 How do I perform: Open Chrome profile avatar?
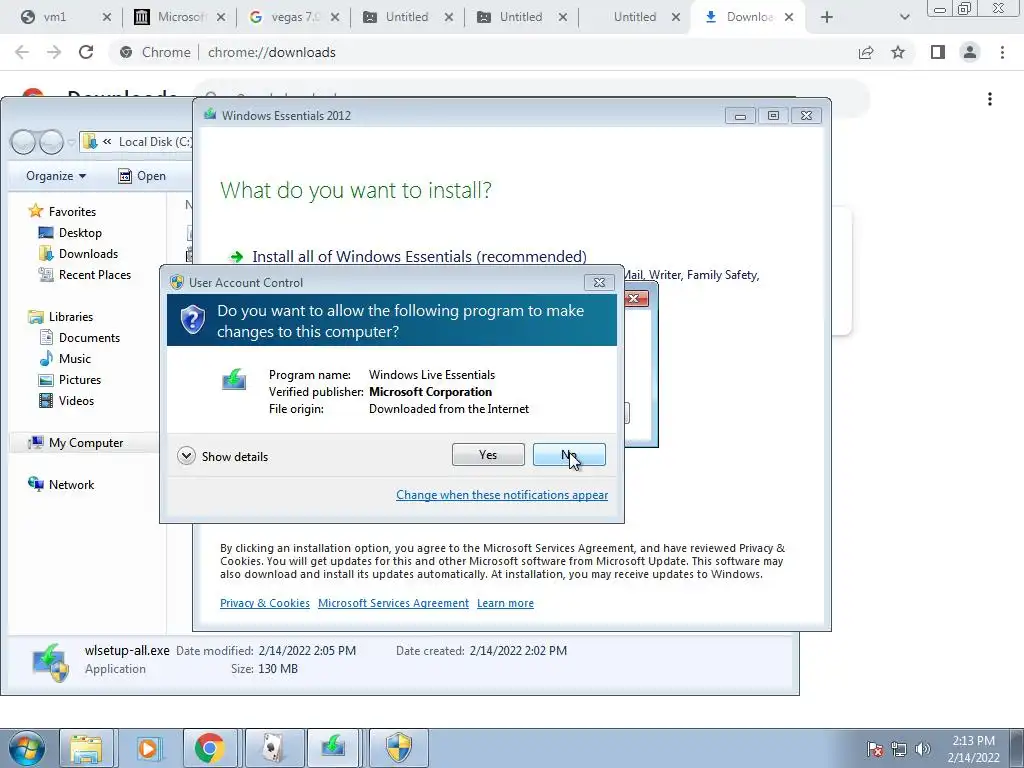[970, 52]
